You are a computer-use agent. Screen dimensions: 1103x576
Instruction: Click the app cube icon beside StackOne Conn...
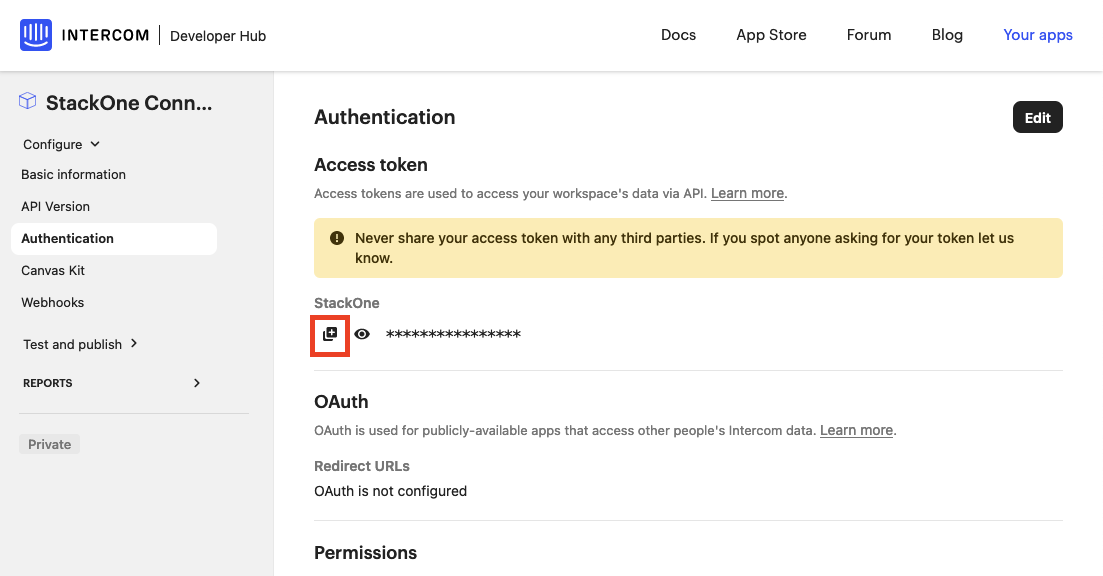point(27,101)
